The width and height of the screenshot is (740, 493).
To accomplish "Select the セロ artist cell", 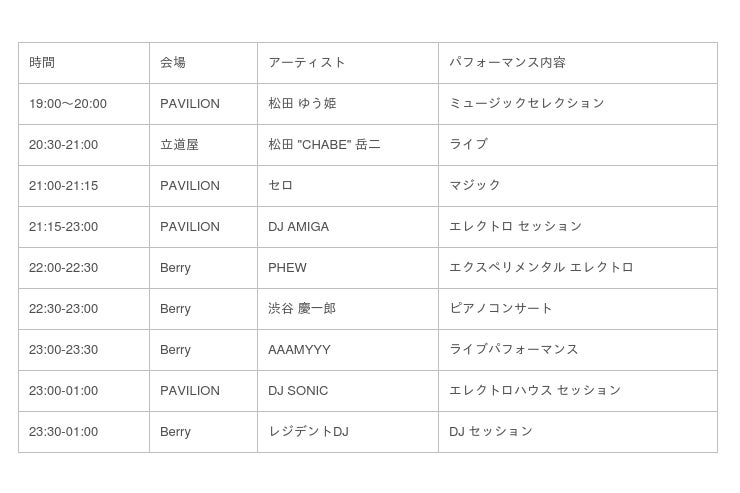I will pos(281,186).
